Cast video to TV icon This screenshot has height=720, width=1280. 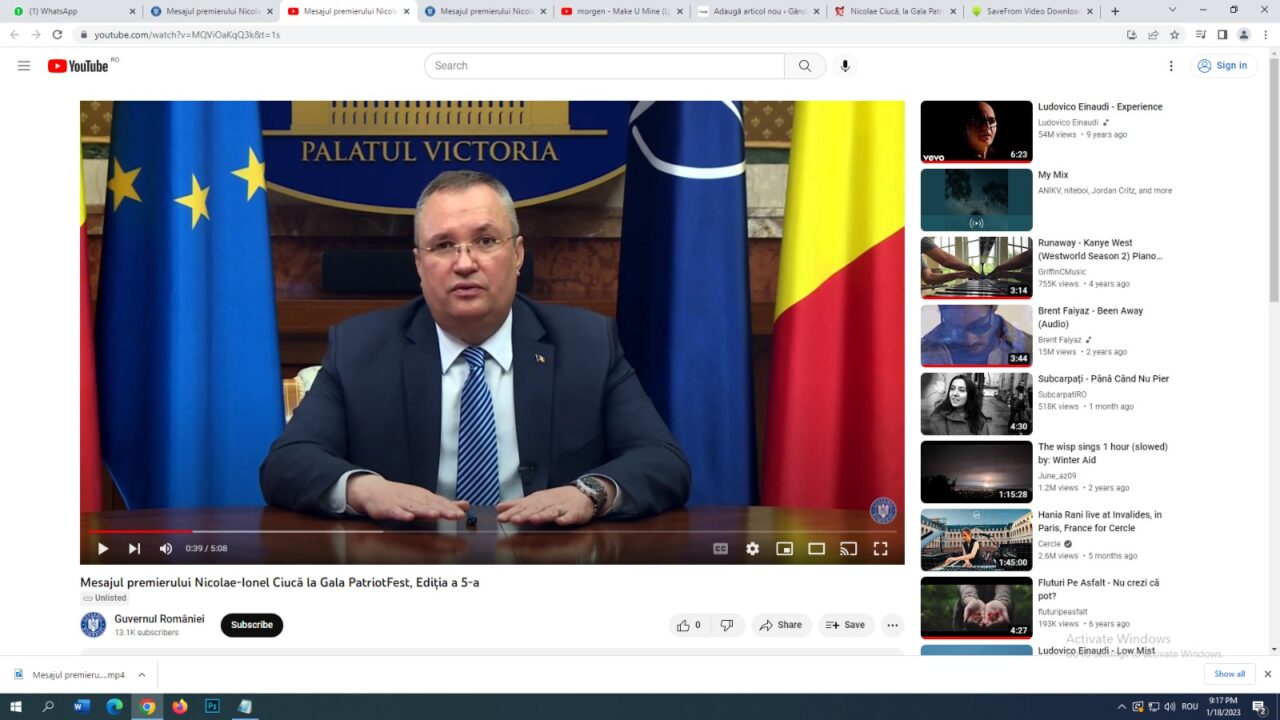(x=848, y=548)
